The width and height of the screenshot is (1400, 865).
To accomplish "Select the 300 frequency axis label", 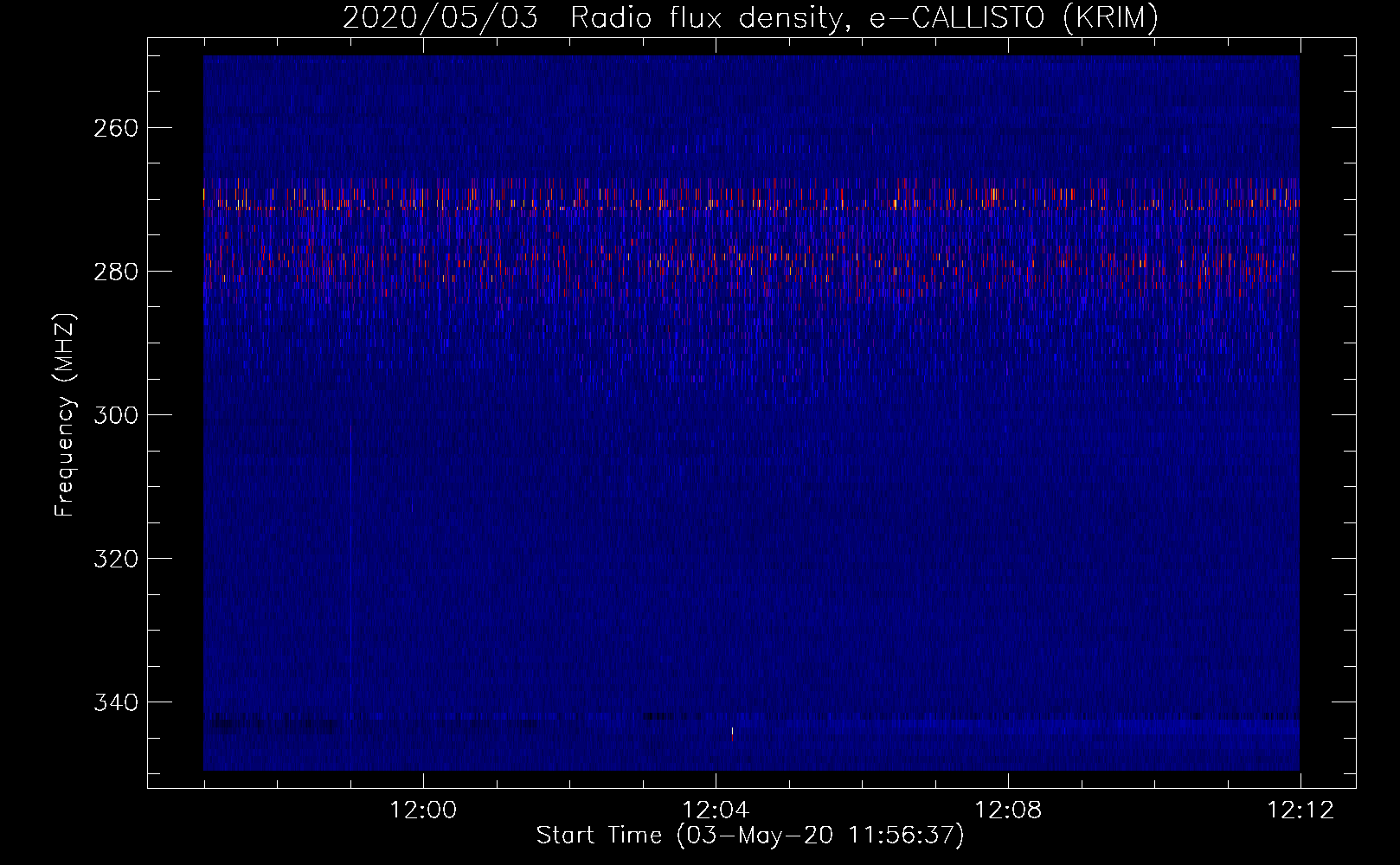I will point(116,416).
